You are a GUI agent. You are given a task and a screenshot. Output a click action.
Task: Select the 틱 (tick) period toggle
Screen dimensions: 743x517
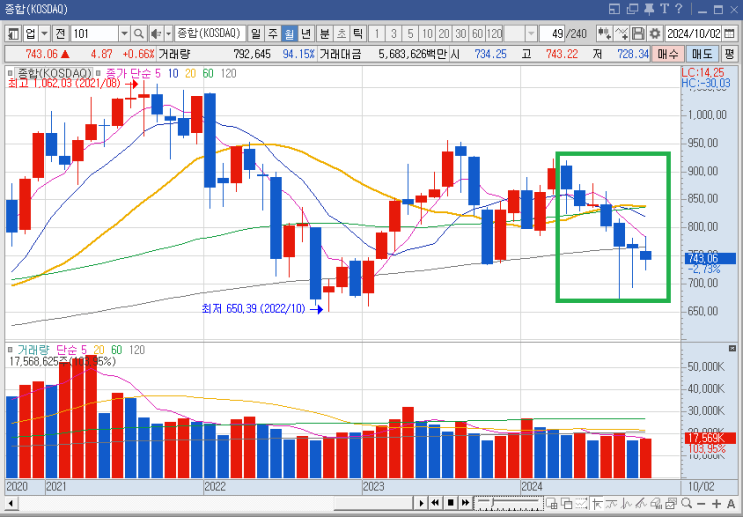pos(358,34)
